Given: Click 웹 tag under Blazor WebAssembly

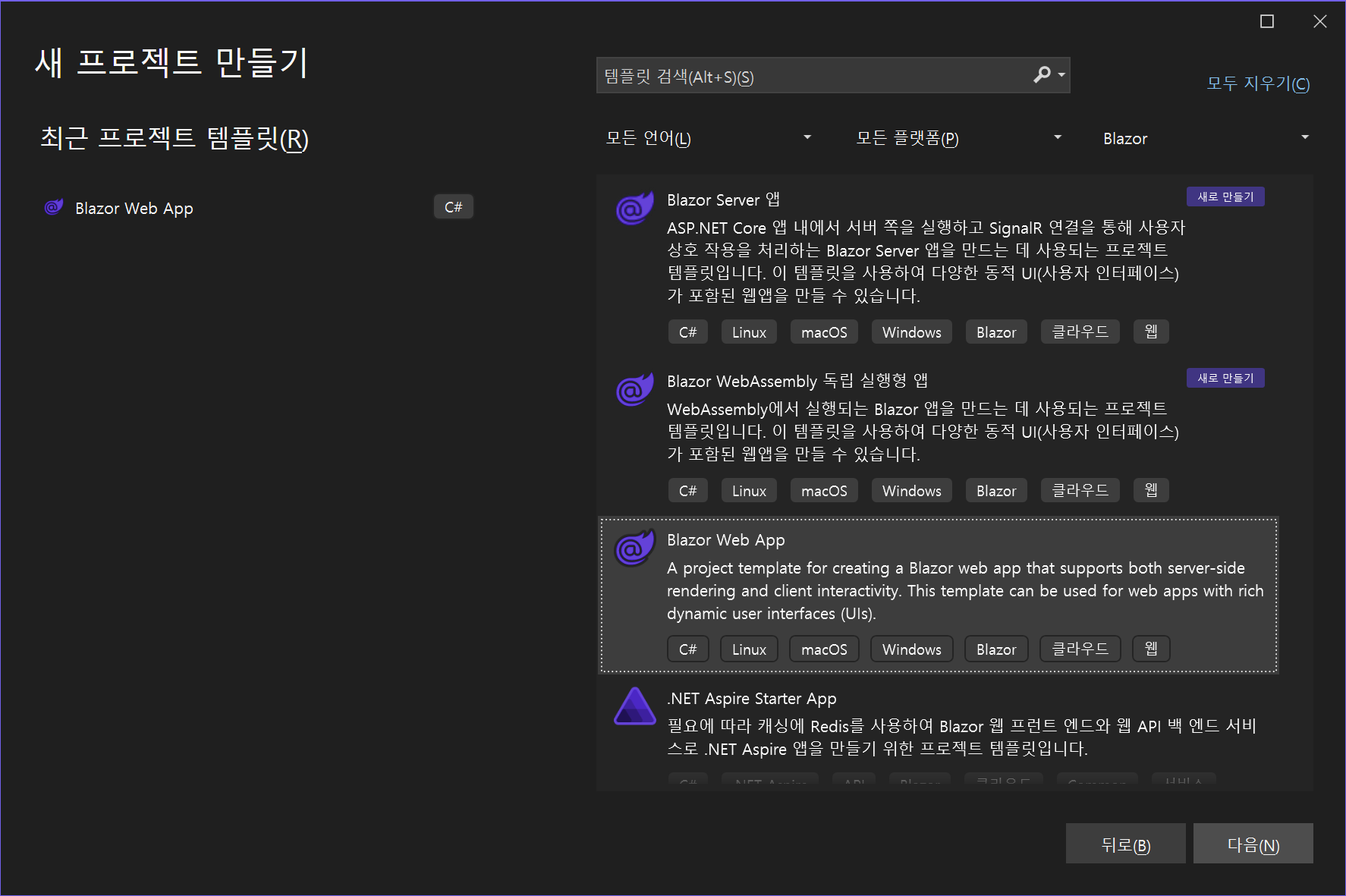Looking at the screenshot, I should (1151, 491).
